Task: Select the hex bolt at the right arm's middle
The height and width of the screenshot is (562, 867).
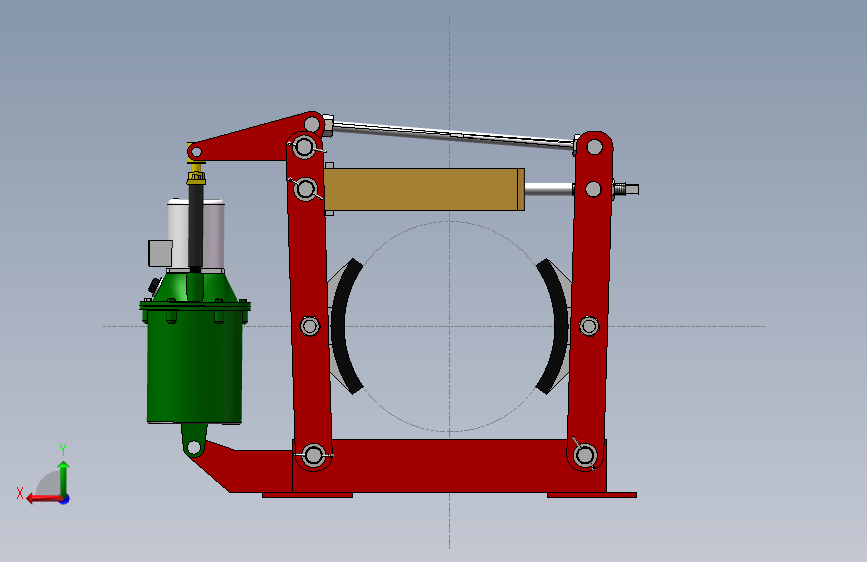Action: coord(589,326)
